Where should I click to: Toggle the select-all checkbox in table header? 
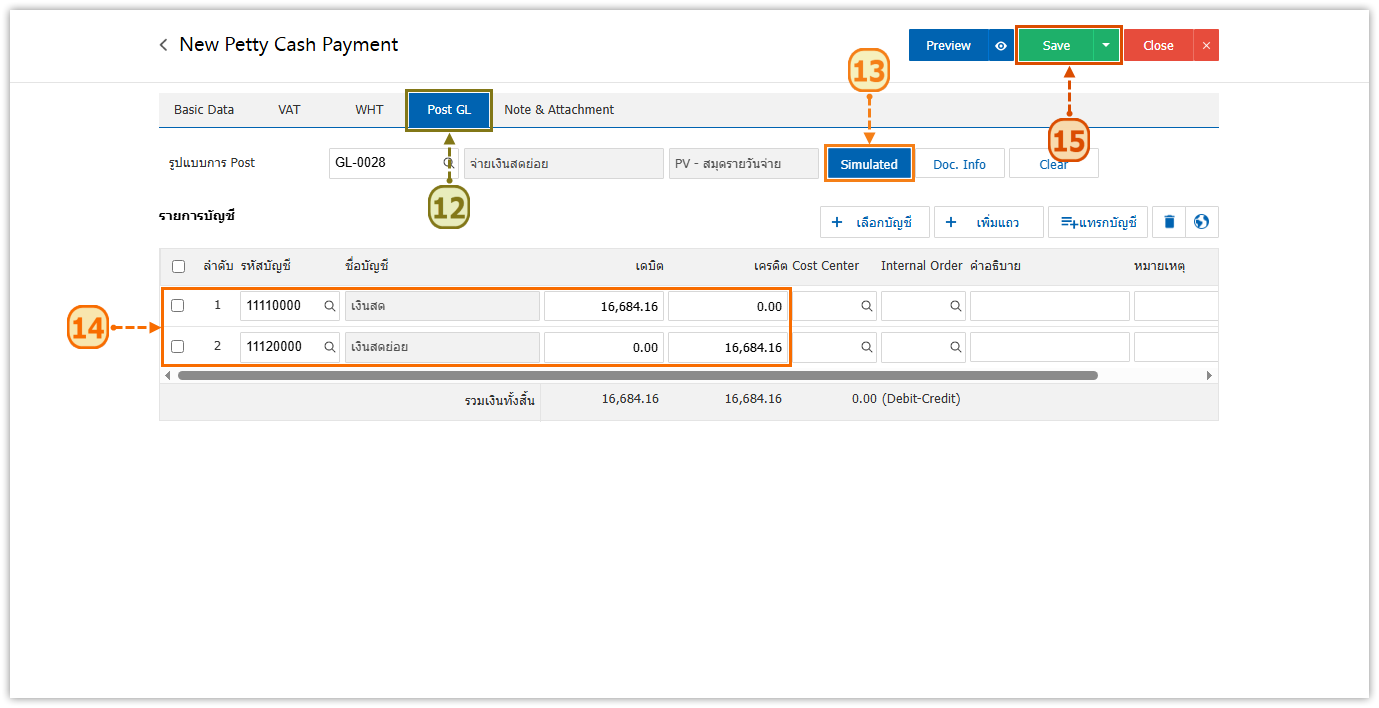coord(178,267)
